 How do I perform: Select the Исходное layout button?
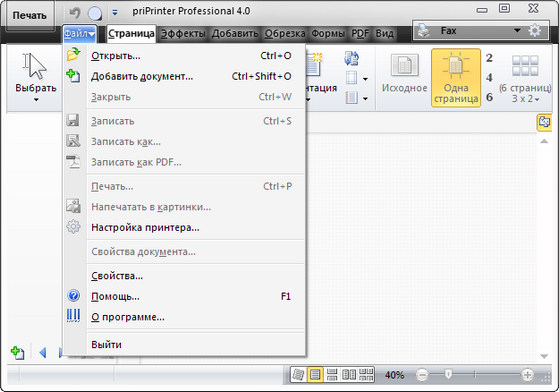(404, 78)
